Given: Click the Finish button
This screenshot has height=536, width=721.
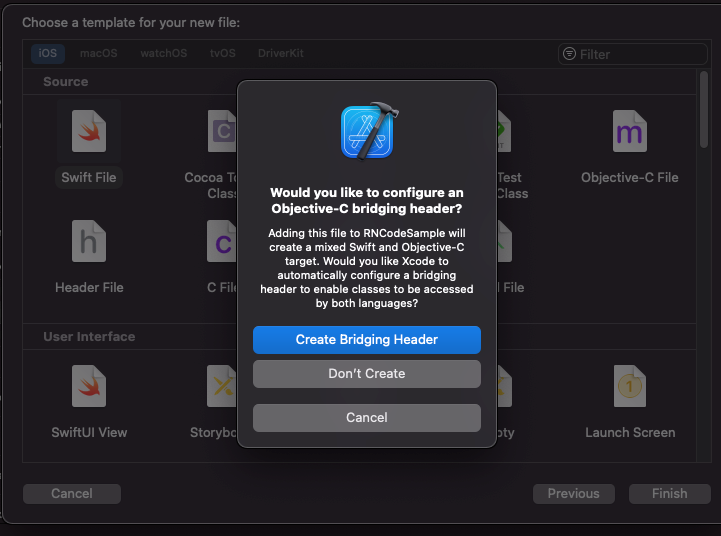Looking at the screenshot, I should coord(670,494).
